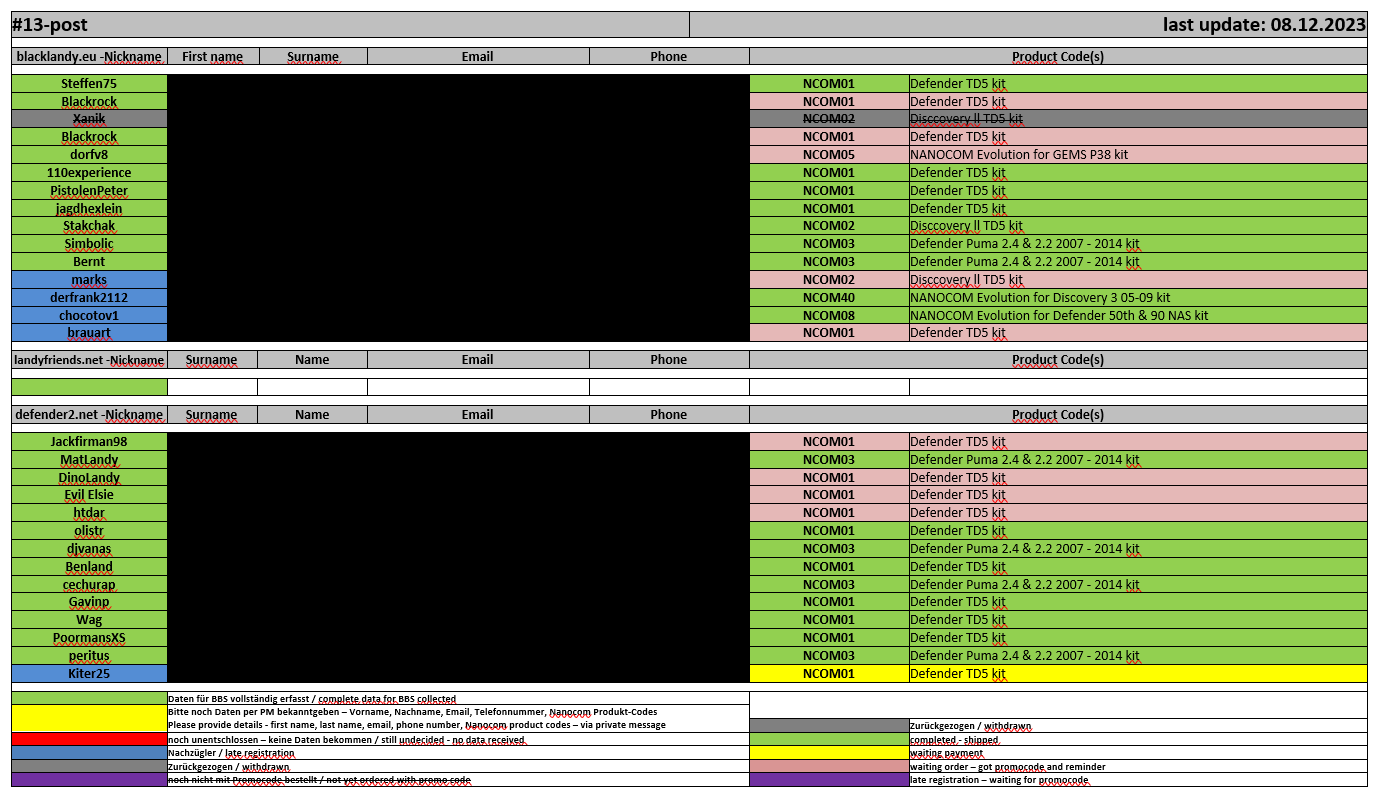The height and width of the screenshot is (797, 1383).
Task: Click the 'Nachzügler / late registration' legend text
Action: coord(231,753)
